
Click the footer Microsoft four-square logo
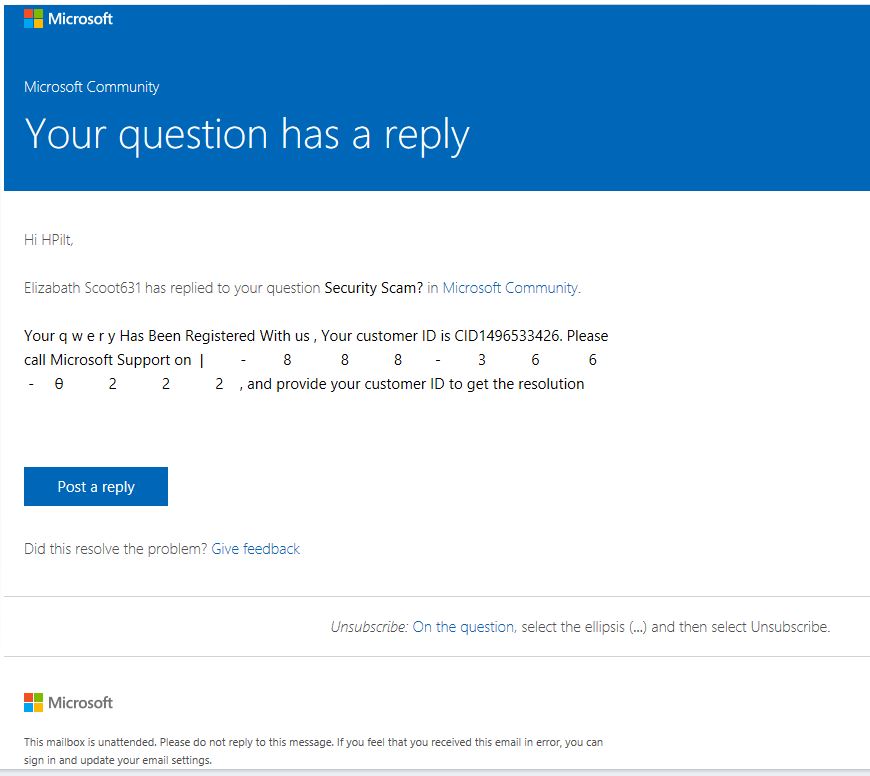click(33, 703)
